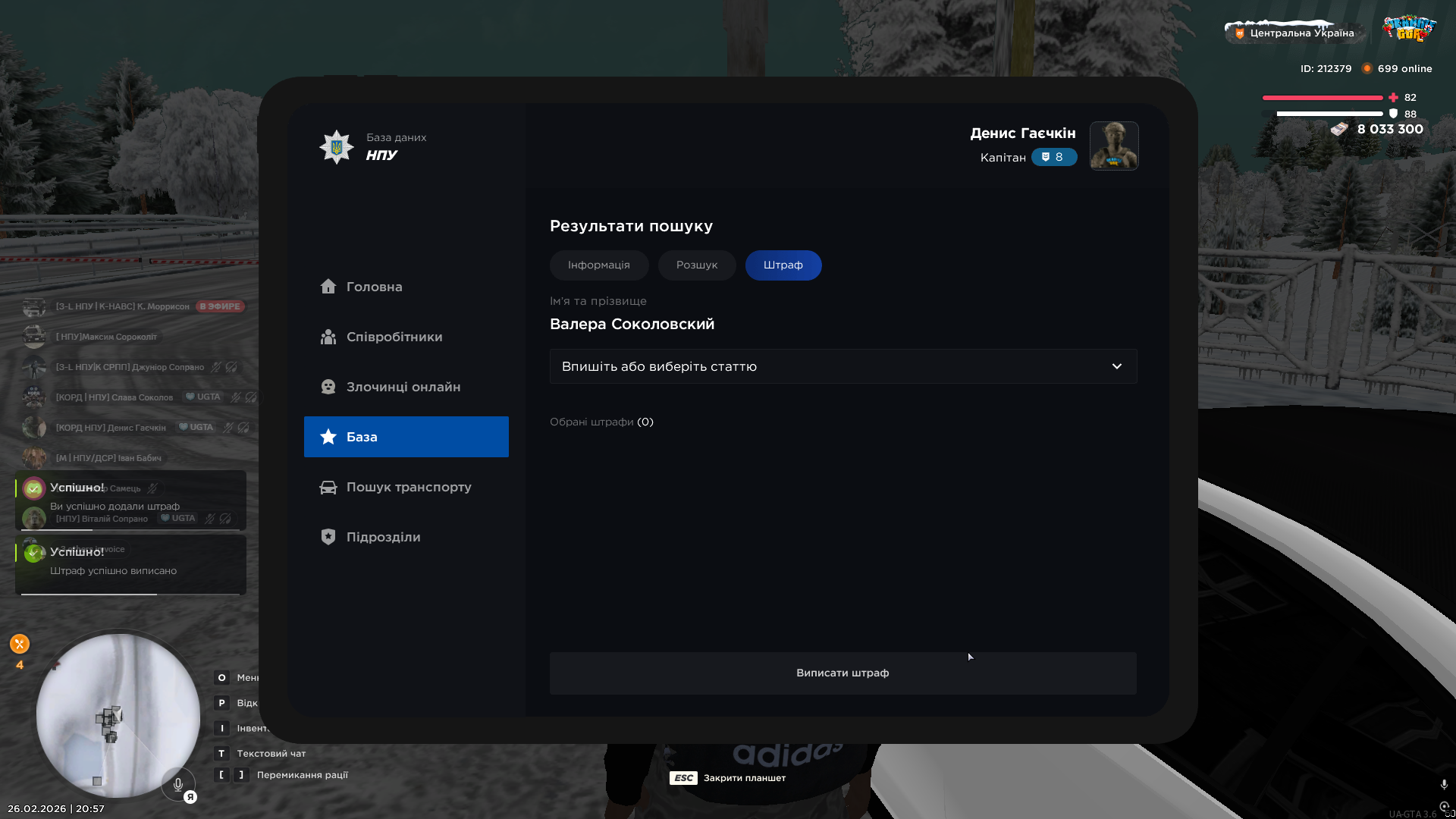
Task: Click the star icon in База item
Action: pos(328,437)
